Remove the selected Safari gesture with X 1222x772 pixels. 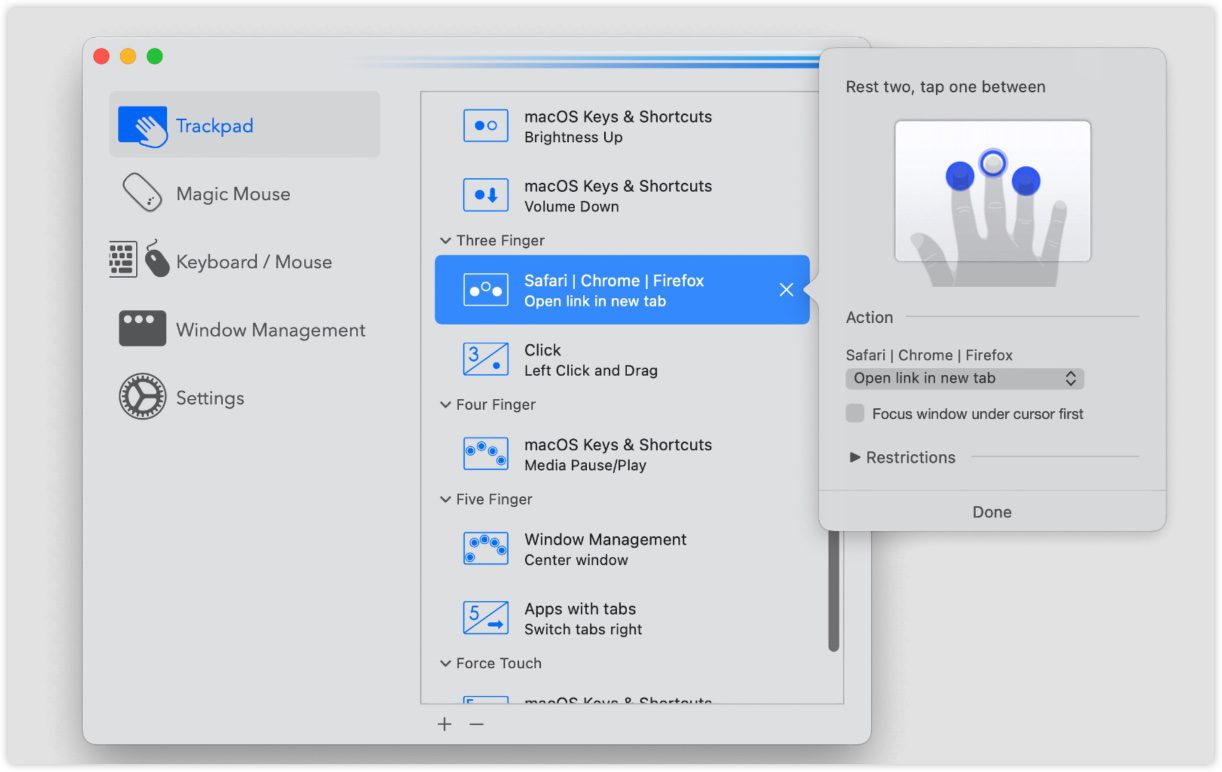[x=786, y=290]
